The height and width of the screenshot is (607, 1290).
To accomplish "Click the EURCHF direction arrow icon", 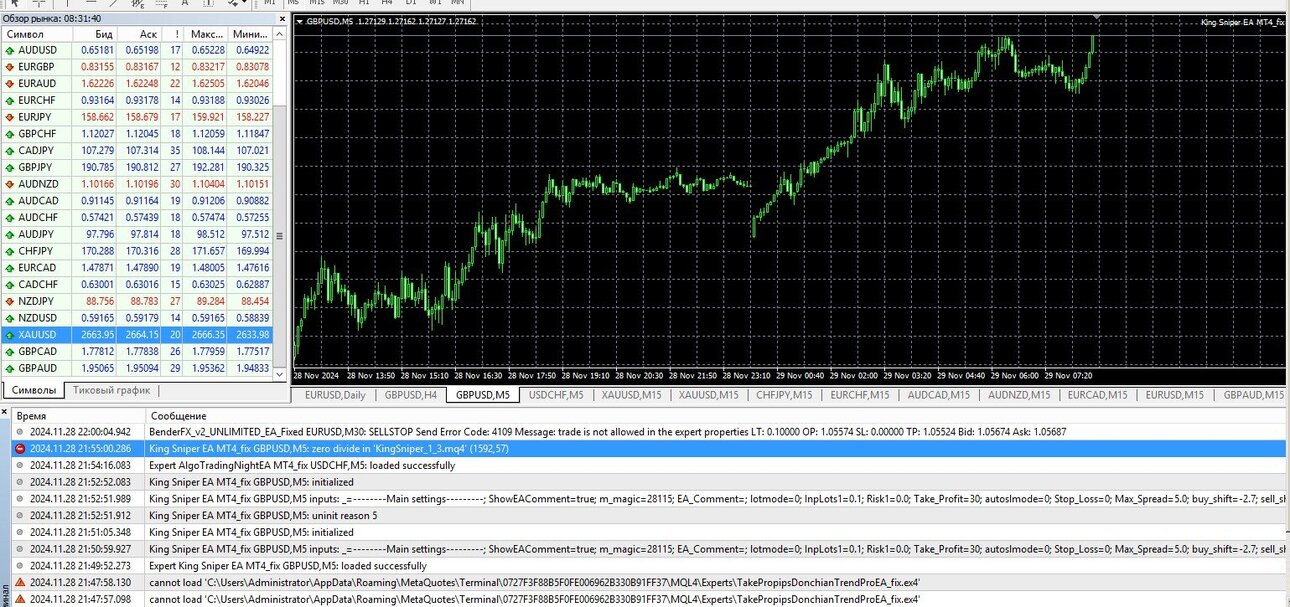I will [x=10, y=100].
